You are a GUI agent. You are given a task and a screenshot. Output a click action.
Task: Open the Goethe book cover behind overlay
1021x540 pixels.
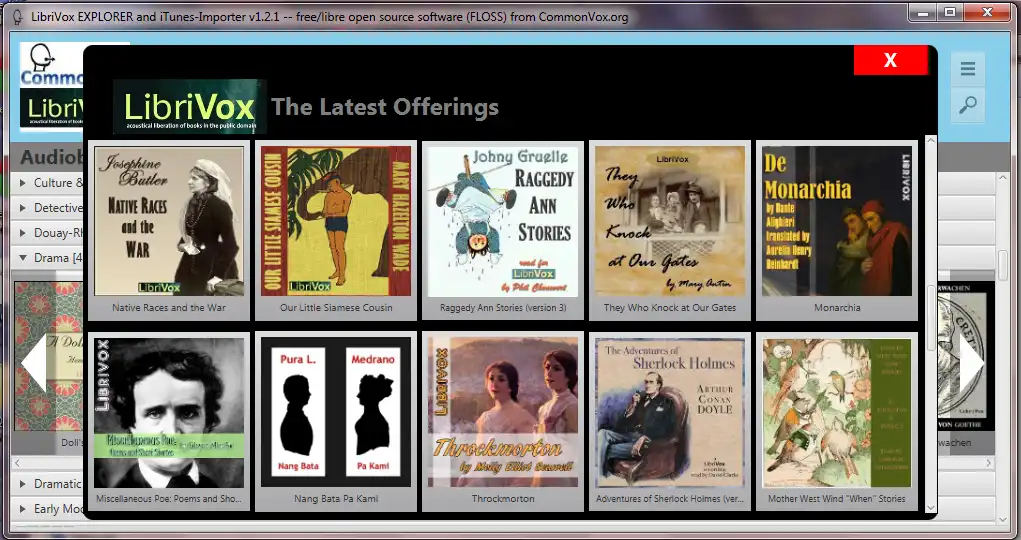point(966,356)
